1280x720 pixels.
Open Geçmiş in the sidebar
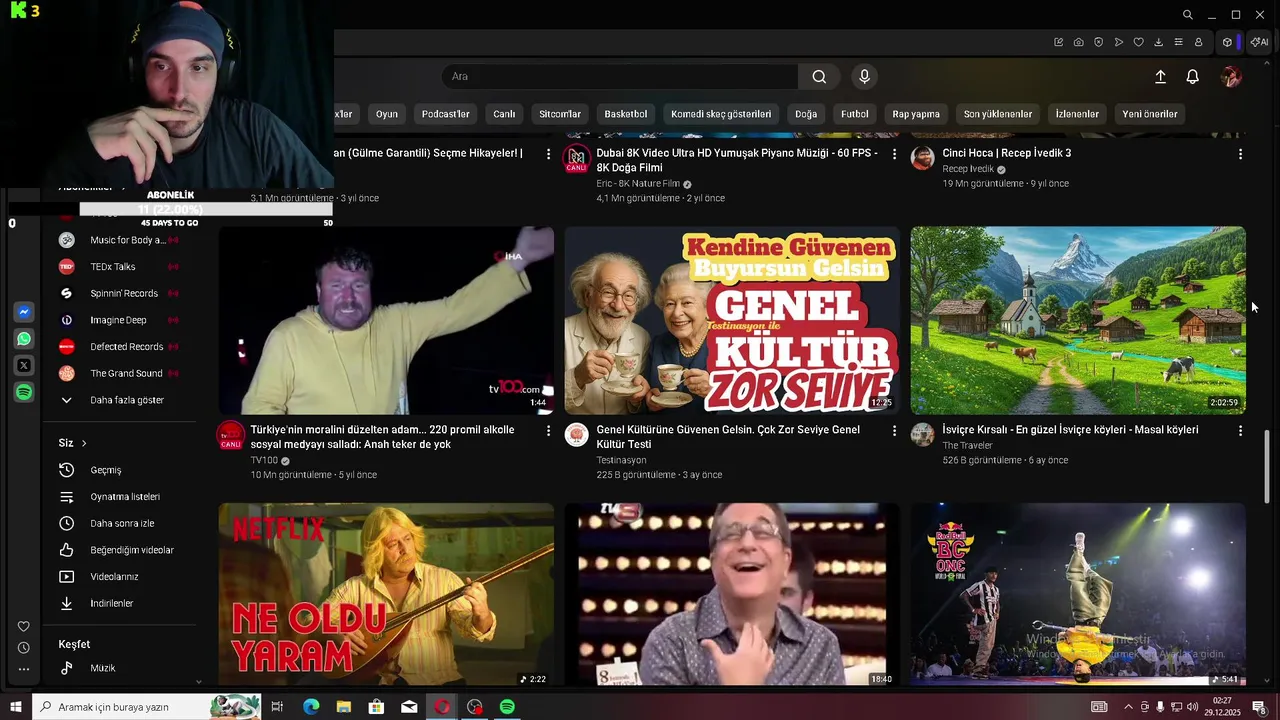(105, 470)
